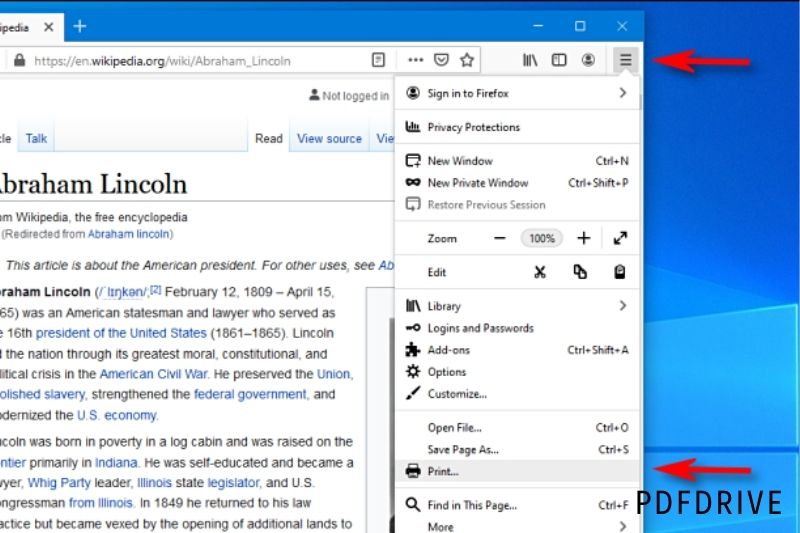800x533 pixels.
Task: Open 'president of the United States' link
Action: click(x=121, y=333)
